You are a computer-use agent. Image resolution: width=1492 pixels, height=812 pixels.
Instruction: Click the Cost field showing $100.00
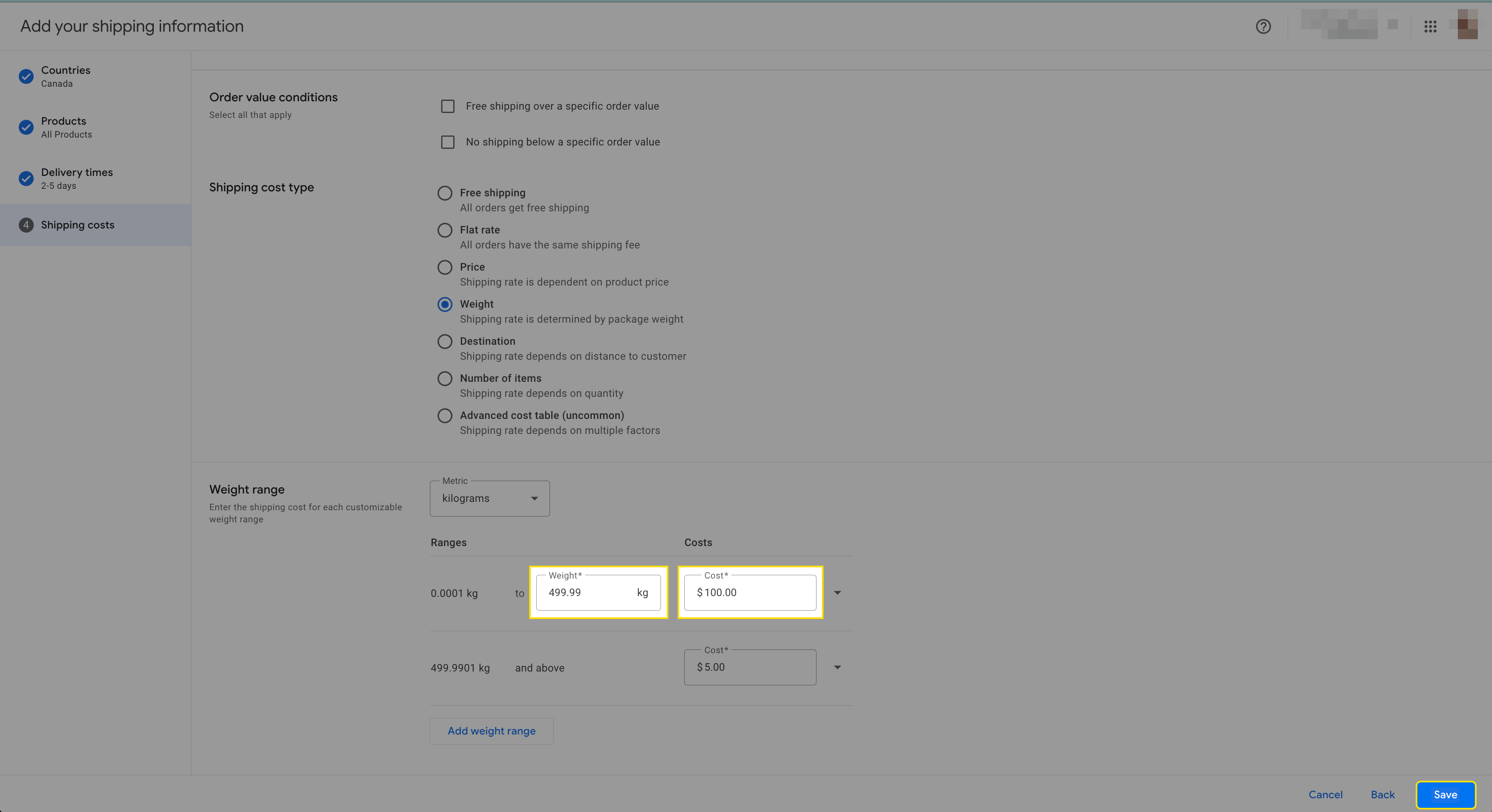[x=750, y=592]
